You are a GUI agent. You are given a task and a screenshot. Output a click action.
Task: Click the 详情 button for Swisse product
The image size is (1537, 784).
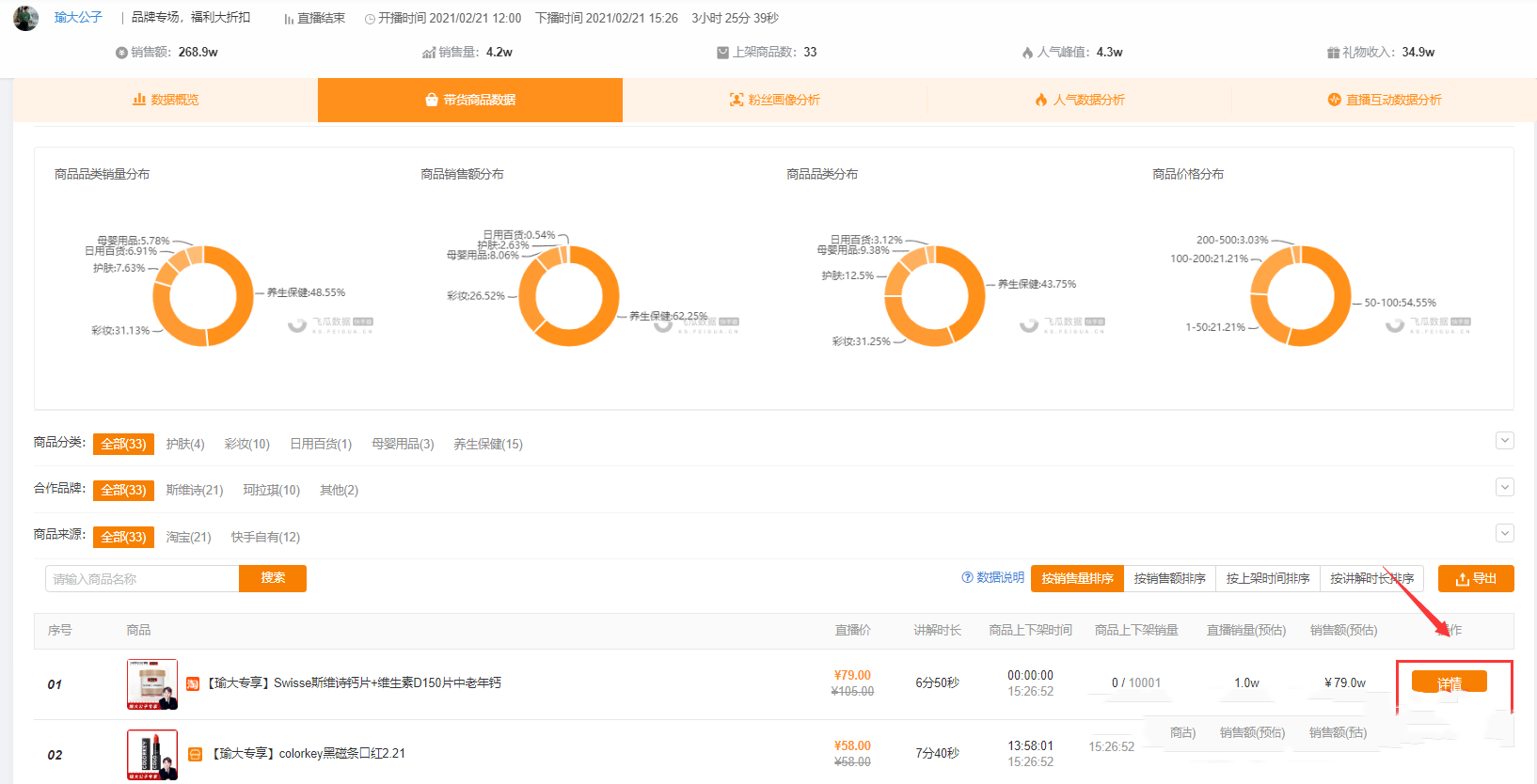click(x=1450, y=682)
